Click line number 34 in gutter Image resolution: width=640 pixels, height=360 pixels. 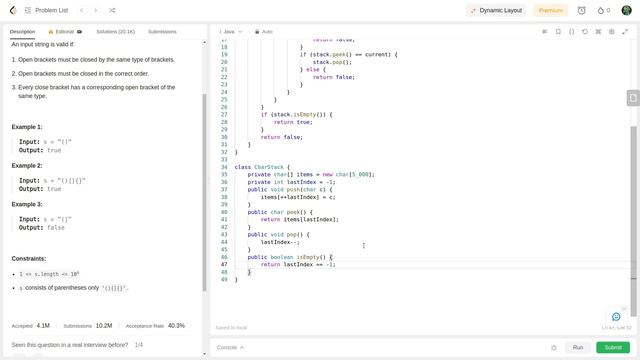coord(224,167)
